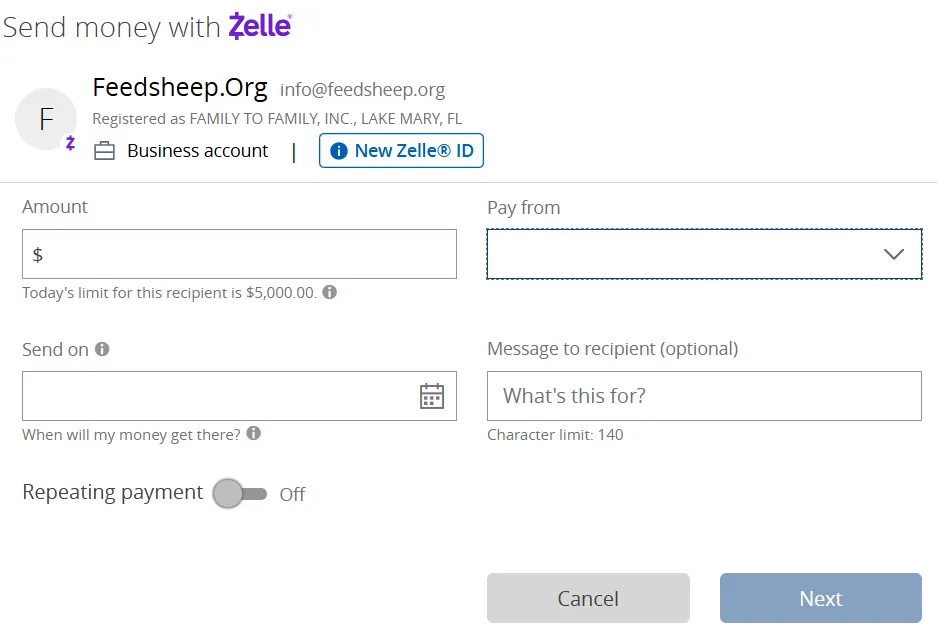Click the small Zelle badge on the avatar
The width and height of the screenshot is (937, 633).
click(70, 143)
